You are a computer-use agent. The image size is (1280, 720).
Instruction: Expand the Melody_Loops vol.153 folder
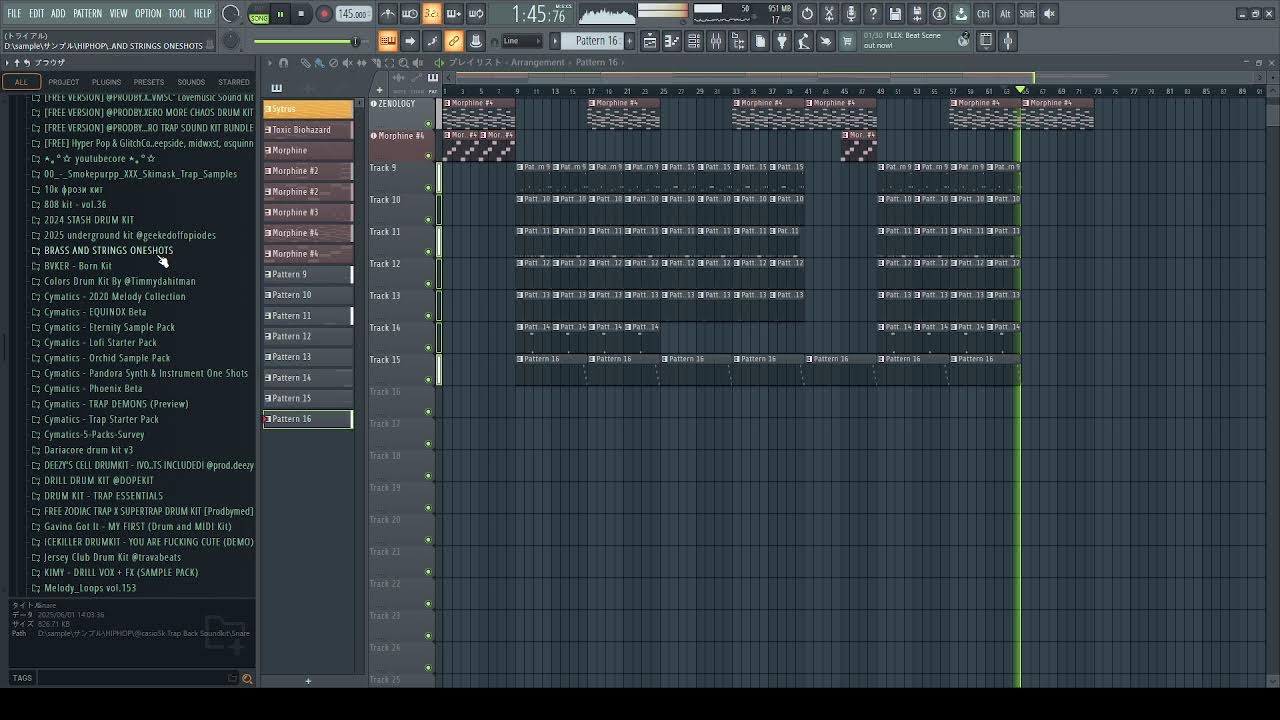90,588
